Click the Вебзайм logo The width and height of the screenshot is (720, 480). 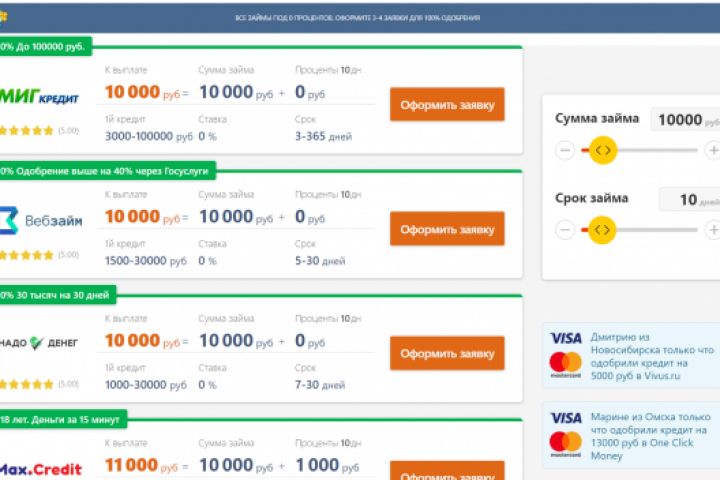(40, 220)
